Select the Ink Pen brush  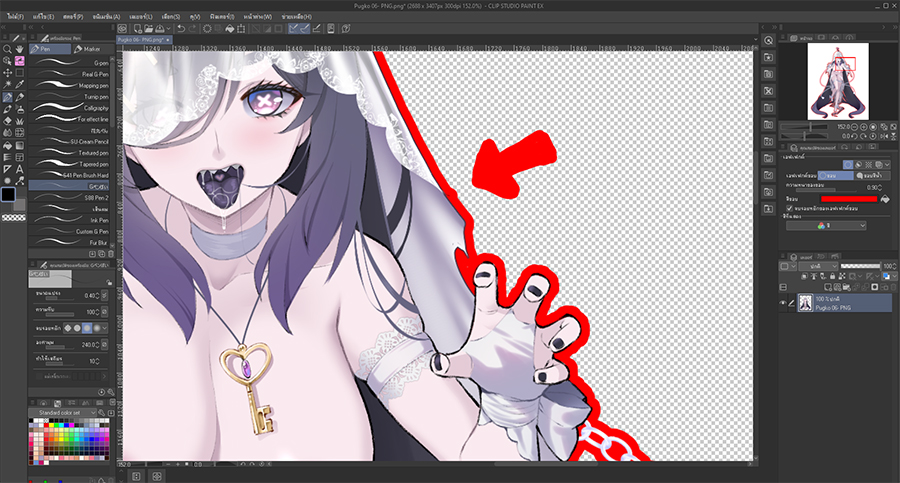point(69,220)
